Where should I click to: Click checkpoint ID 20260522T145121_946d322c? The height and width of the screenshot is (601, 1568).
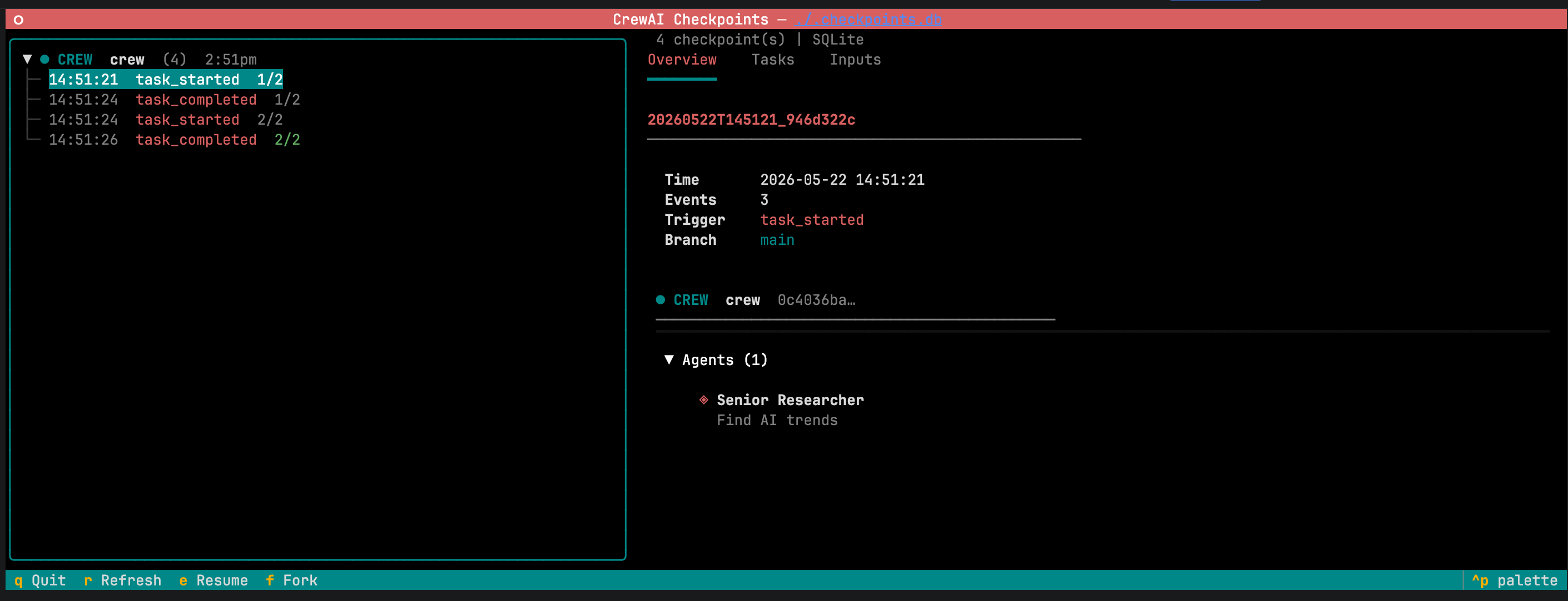751,119
